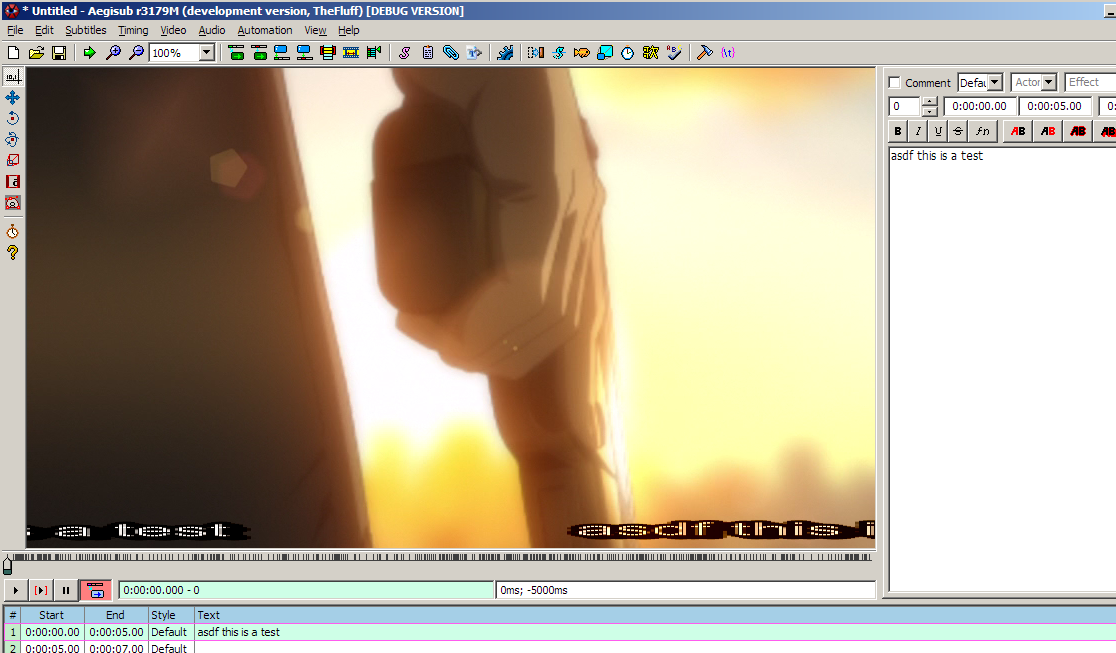Save subtitles with the floppy disk icon
Screen dimensions: 1116x653
click(x=59, y=53)
